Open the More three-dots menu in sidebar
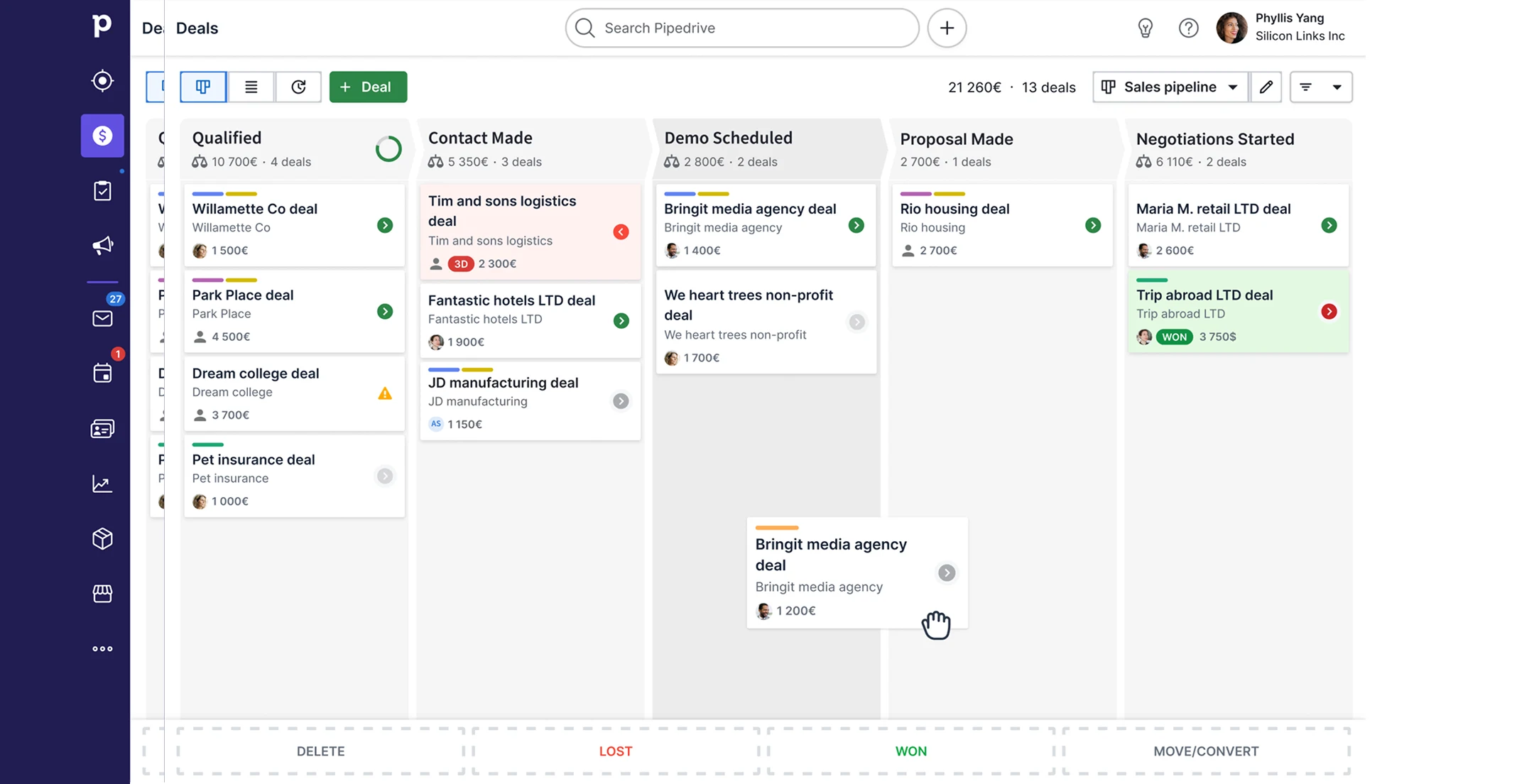The height and width of the screenshot is (784, 1534). point(102,648)
